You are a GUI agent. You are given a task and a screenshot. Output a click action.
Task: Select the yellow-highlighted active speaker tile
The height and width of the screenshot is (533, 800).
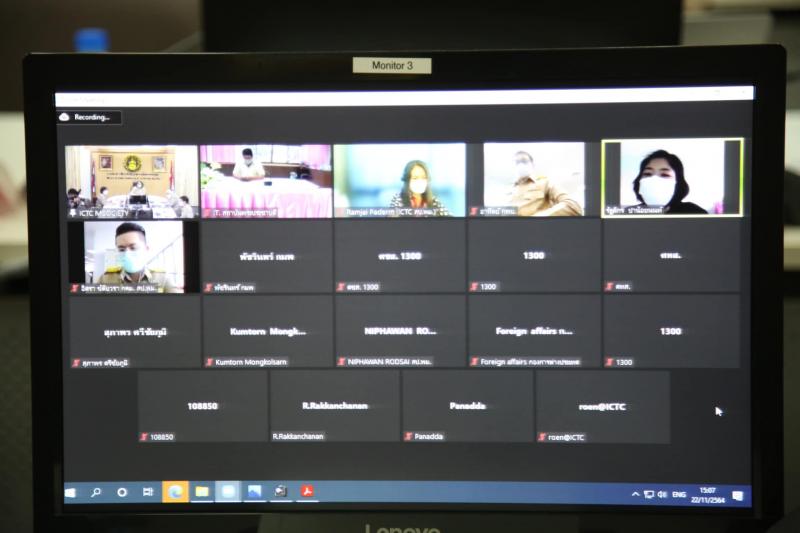click(x=672, y=177)
